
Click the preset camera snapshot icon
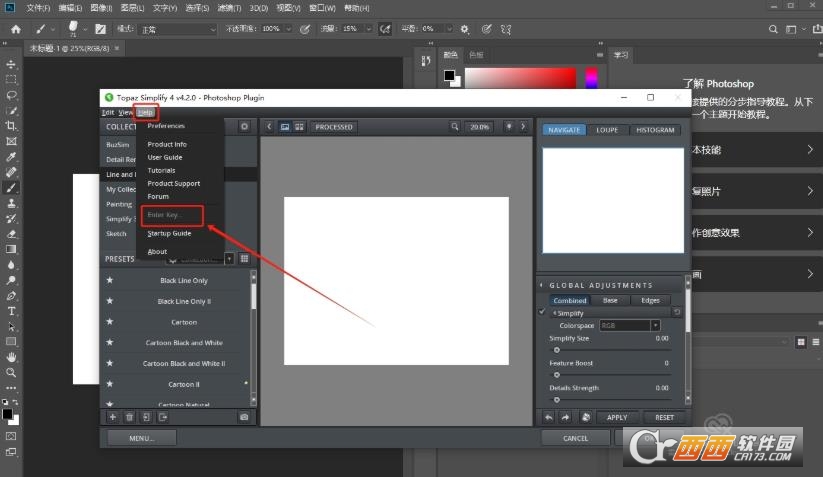coord(244,417)
